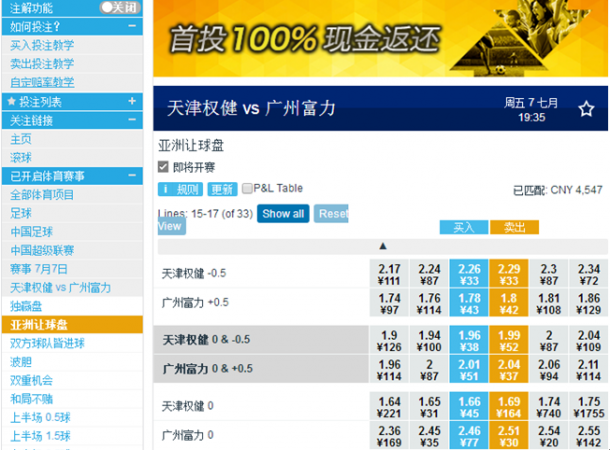Click the 2.34 ¥72 odds cell
This screenshot has width=610, height=450.
tap(588, 274)
